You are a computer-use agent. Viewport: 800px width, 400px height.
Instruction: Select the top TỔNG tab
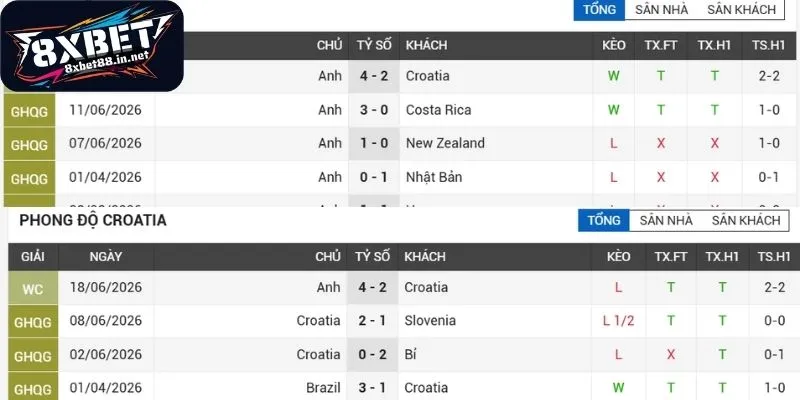click(599, 10)
